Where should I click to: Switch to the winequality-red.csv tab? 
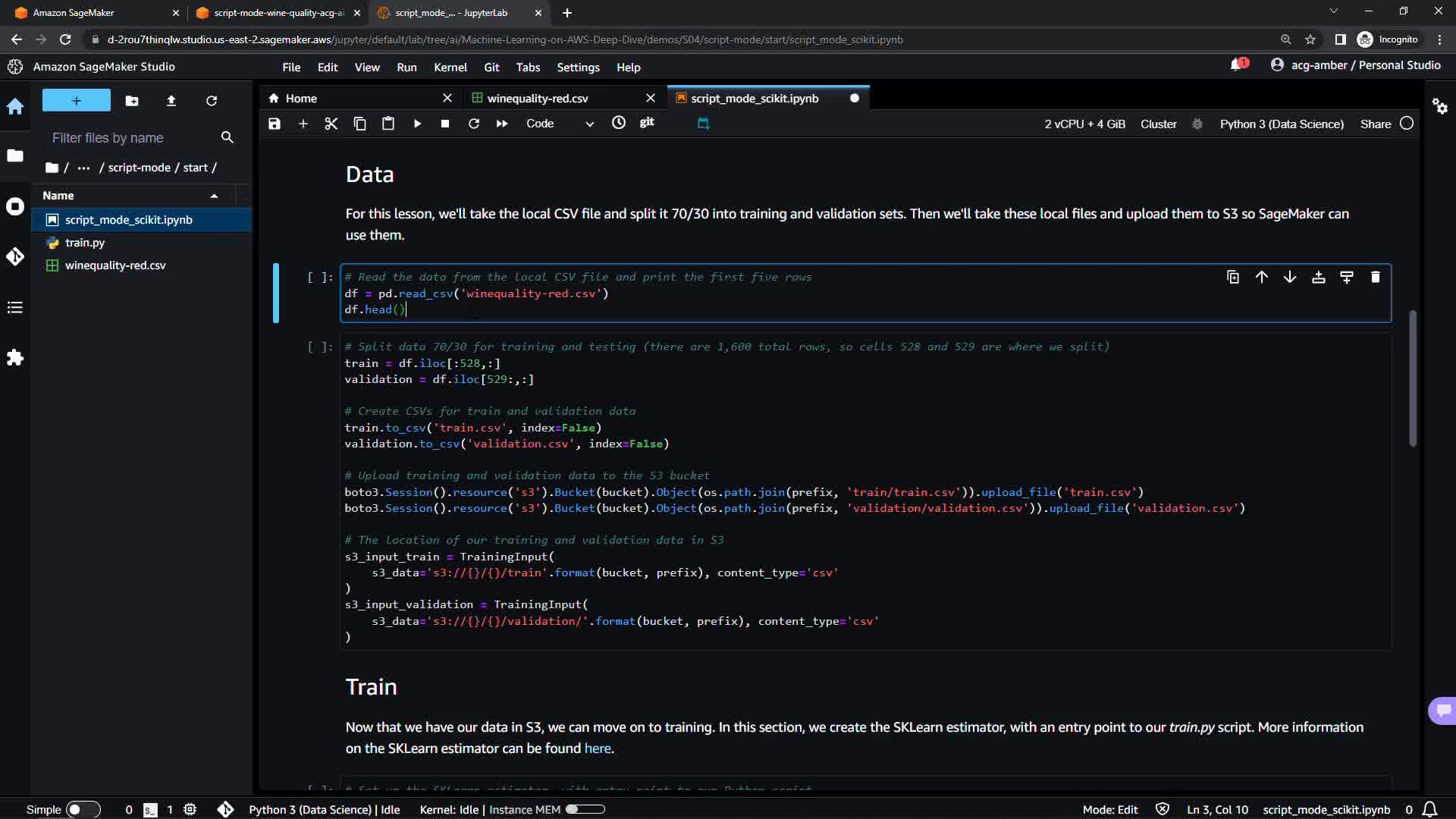click(x=537, y=99)
